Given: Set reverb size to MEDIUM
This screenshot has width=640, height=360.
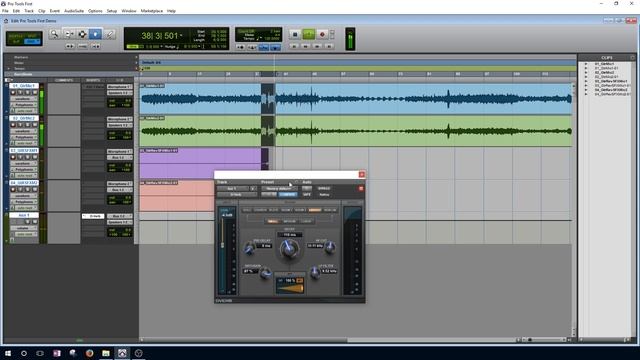Looking at the screenshot, I should pyautogui.click(x=289, y=221).
